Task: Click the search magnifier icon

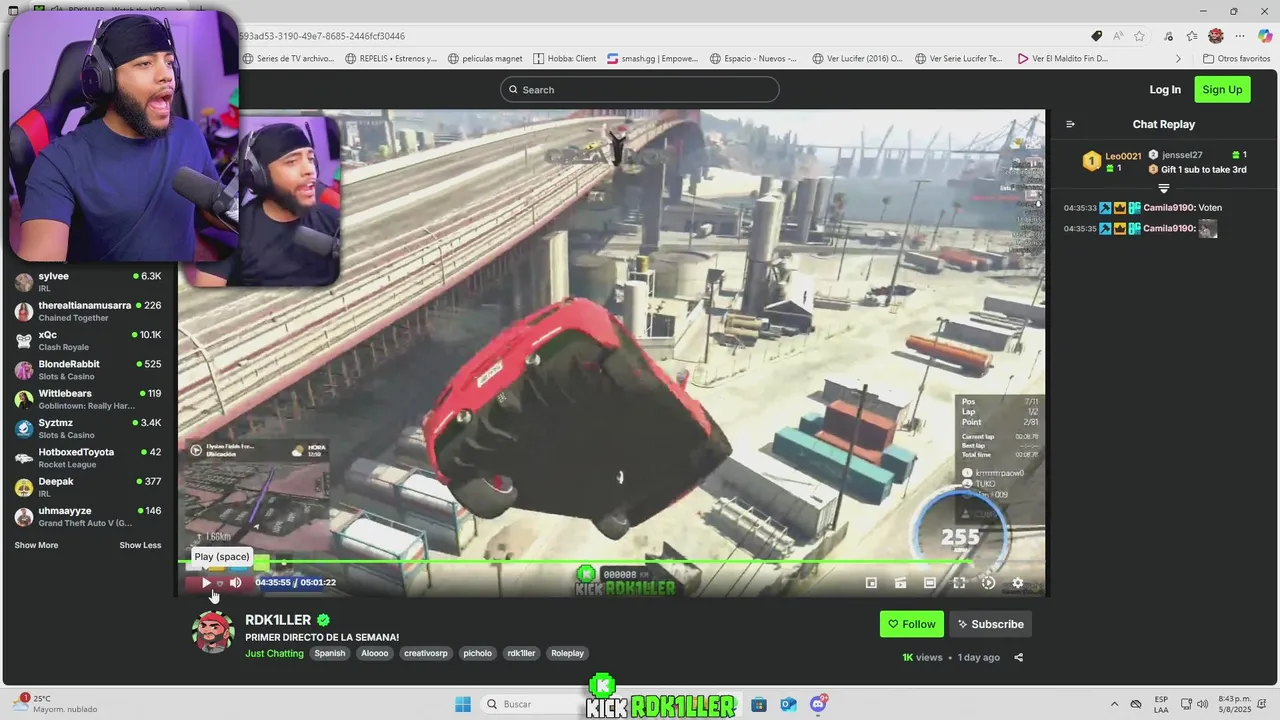Action: pos(513,90)
